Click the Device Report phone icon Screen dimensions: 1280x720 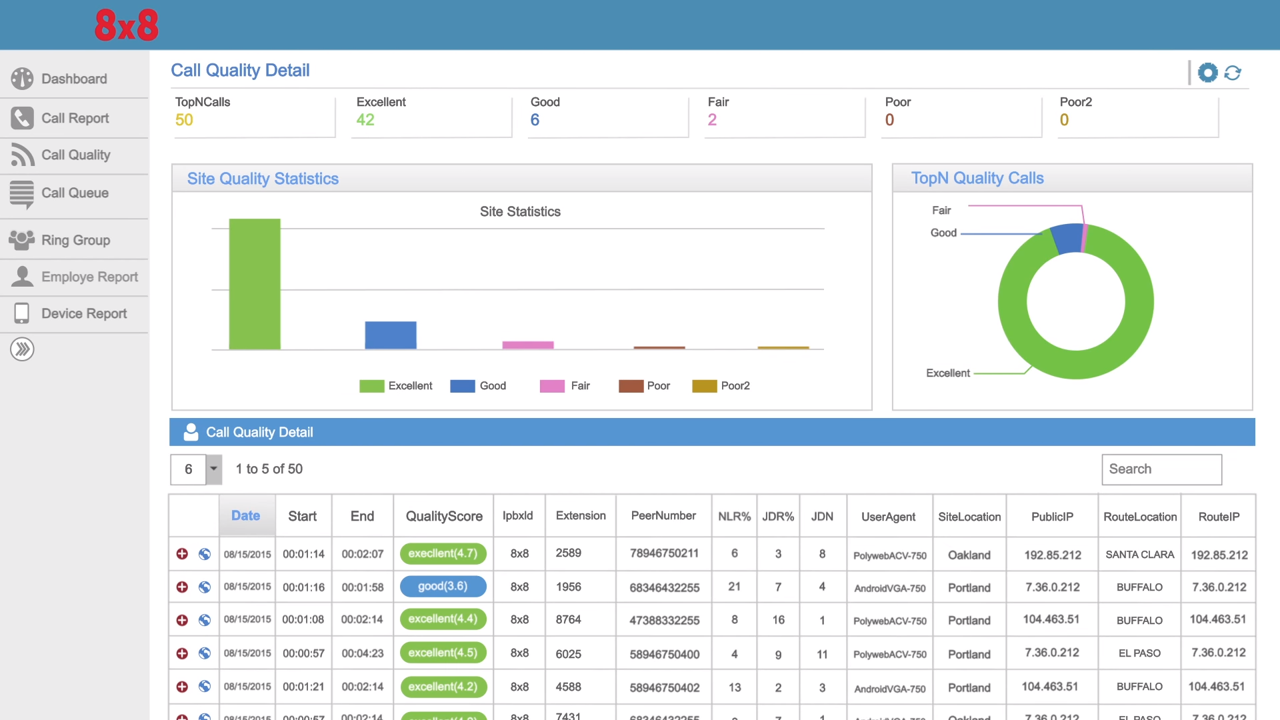[x=22, y=313]
